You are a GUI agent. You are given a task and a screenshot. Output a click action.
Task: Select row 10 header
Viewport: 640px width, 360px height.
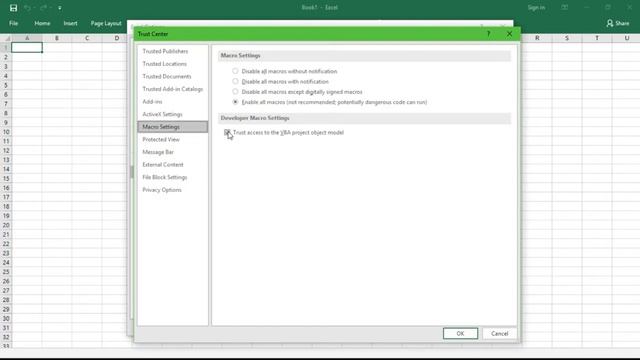point(6,132)
